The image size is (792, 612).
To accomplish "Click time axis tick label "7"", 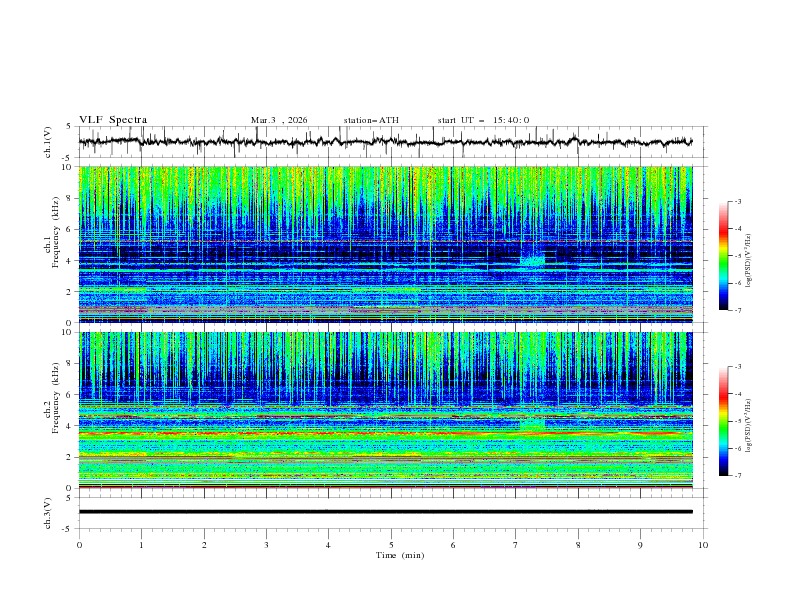I will (x=516, y=545).
